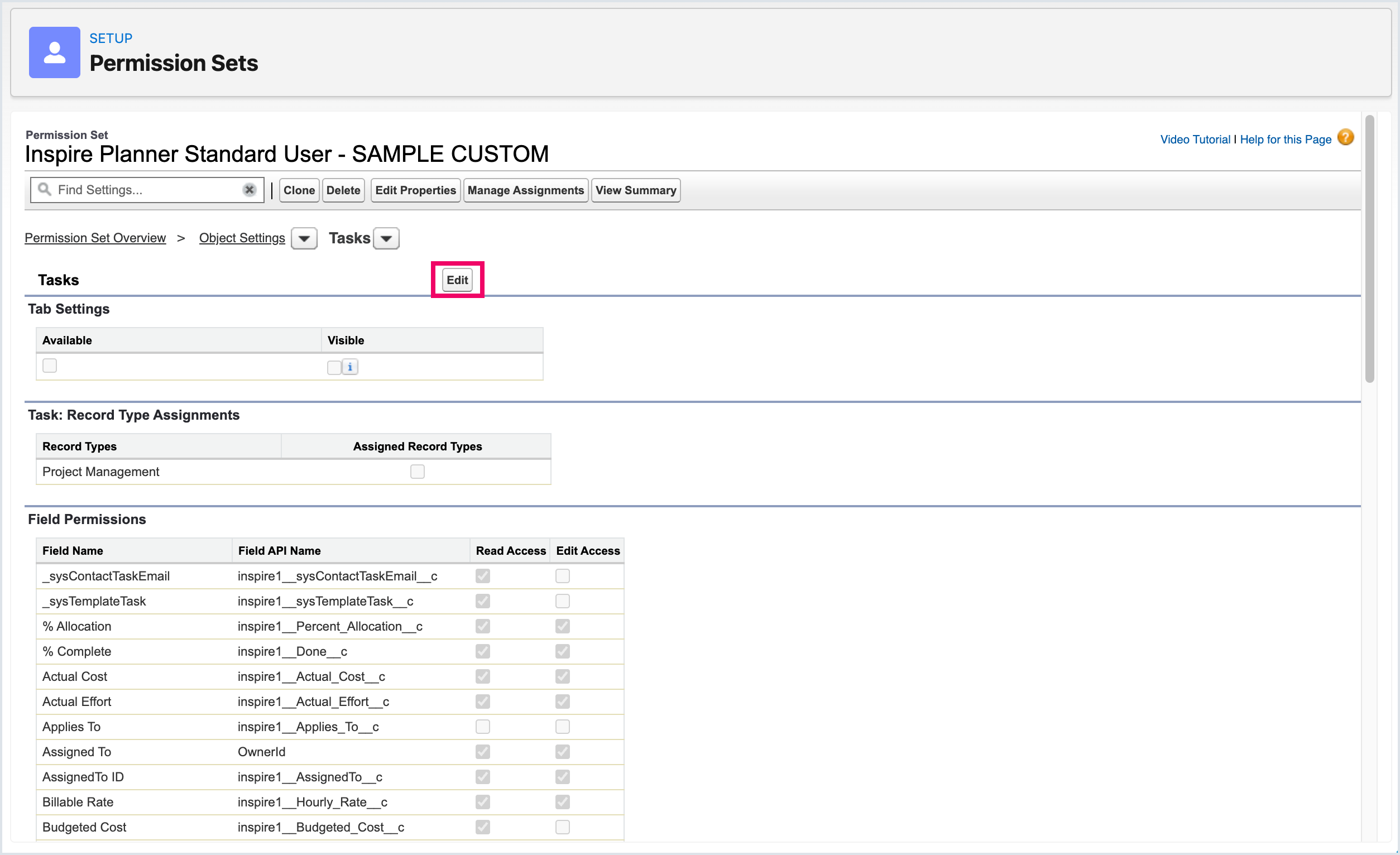The width and height of the screenshot is (1400, 855).
Task: Toggle Read Access for _sysContactTaskEmail
Action: pos(483,577)
